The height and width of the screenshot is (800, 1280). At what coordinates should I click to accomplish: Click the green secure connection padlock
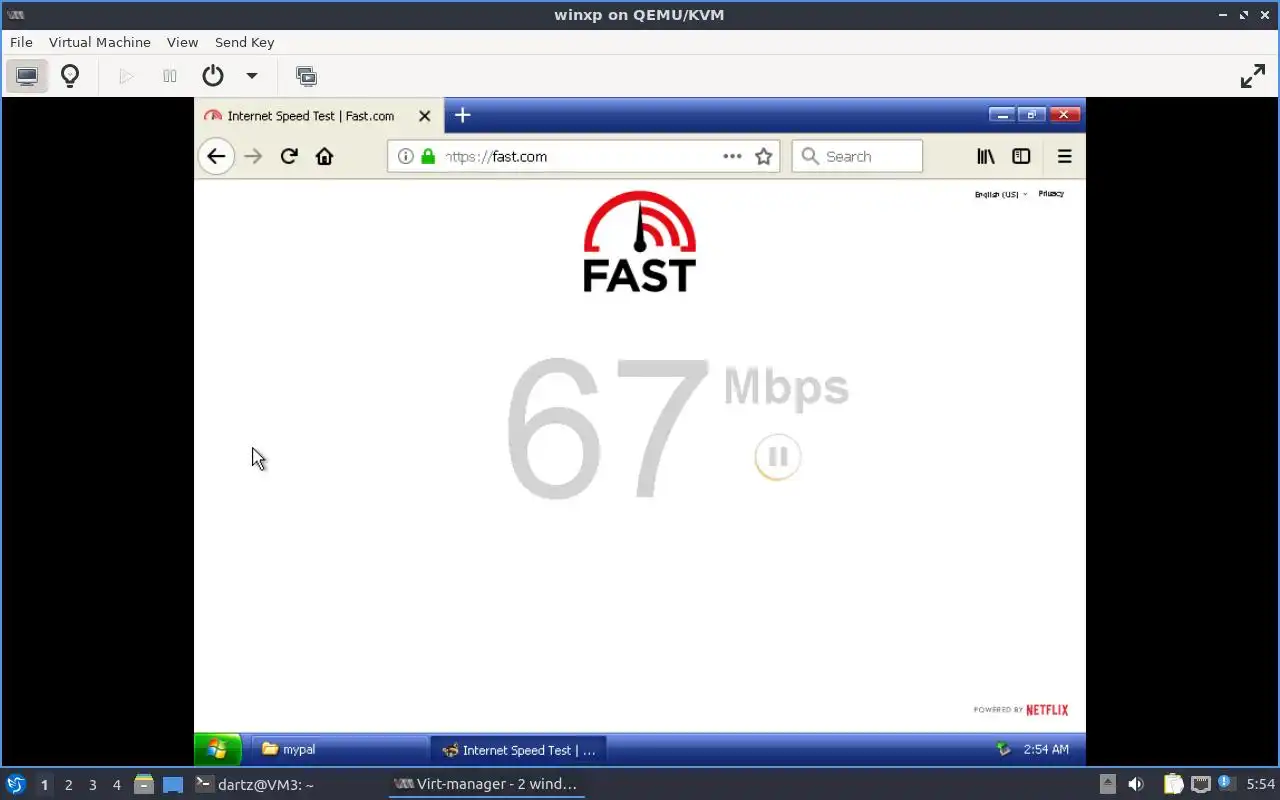click(428, 156)
